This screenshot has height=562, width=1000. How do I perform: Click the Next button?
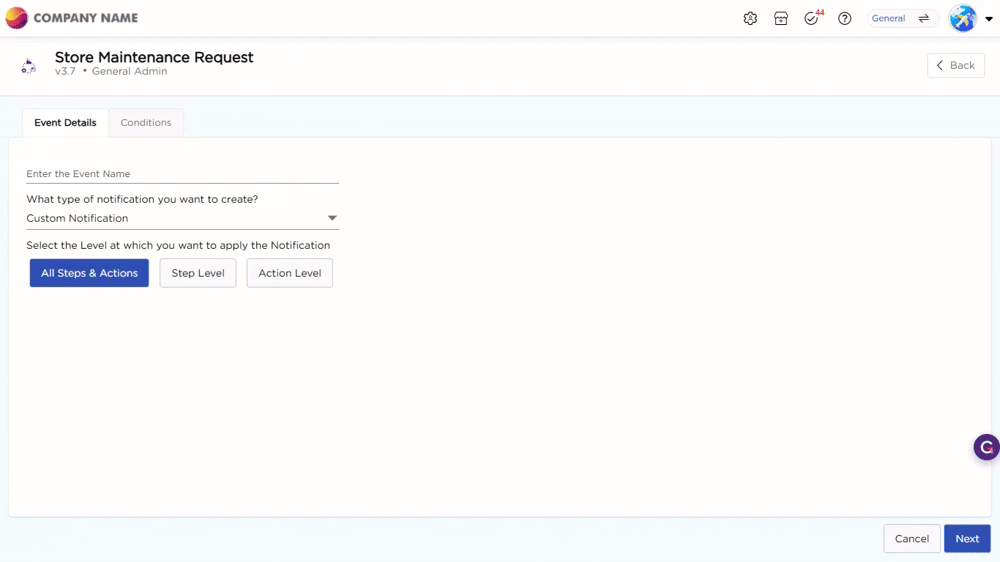[967, 539]
